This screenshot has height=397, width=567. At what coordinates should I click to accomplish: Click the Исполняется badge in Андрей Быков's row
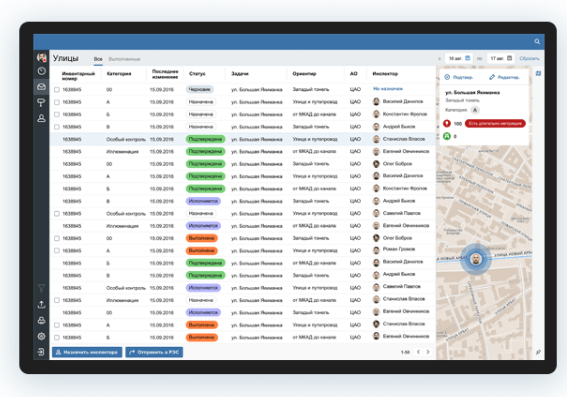click(203, 201)
